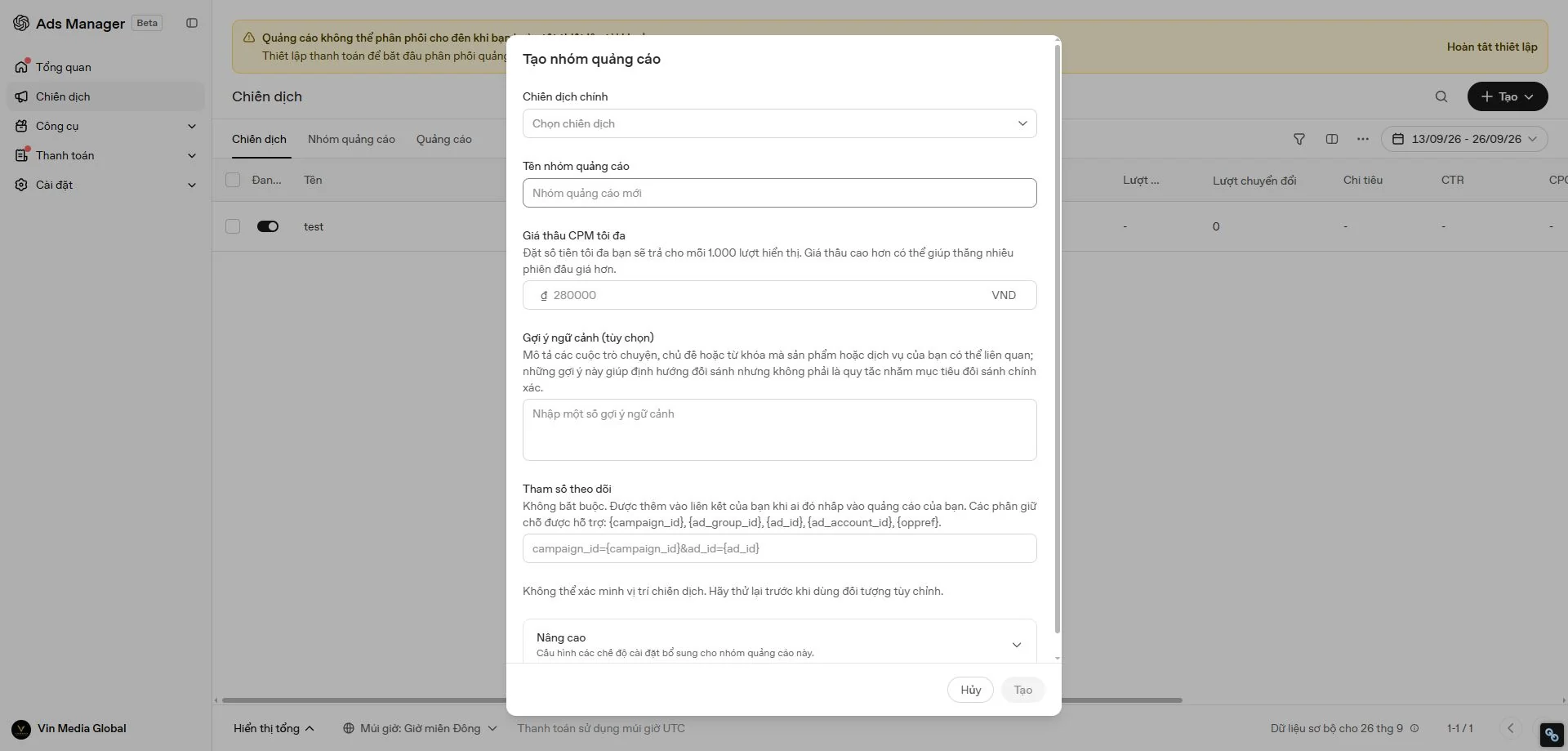The image size is (1568, 751).
Task: Open column layout icon
Action: 1332,139
